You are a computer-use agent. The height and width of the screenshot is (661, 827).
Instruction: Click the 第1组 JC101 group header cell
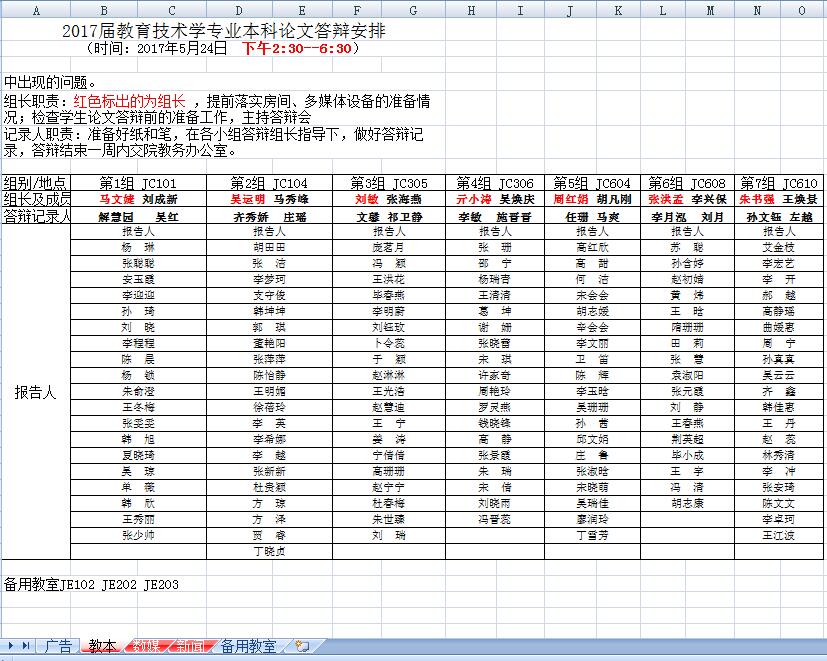(x=138, y=183)
